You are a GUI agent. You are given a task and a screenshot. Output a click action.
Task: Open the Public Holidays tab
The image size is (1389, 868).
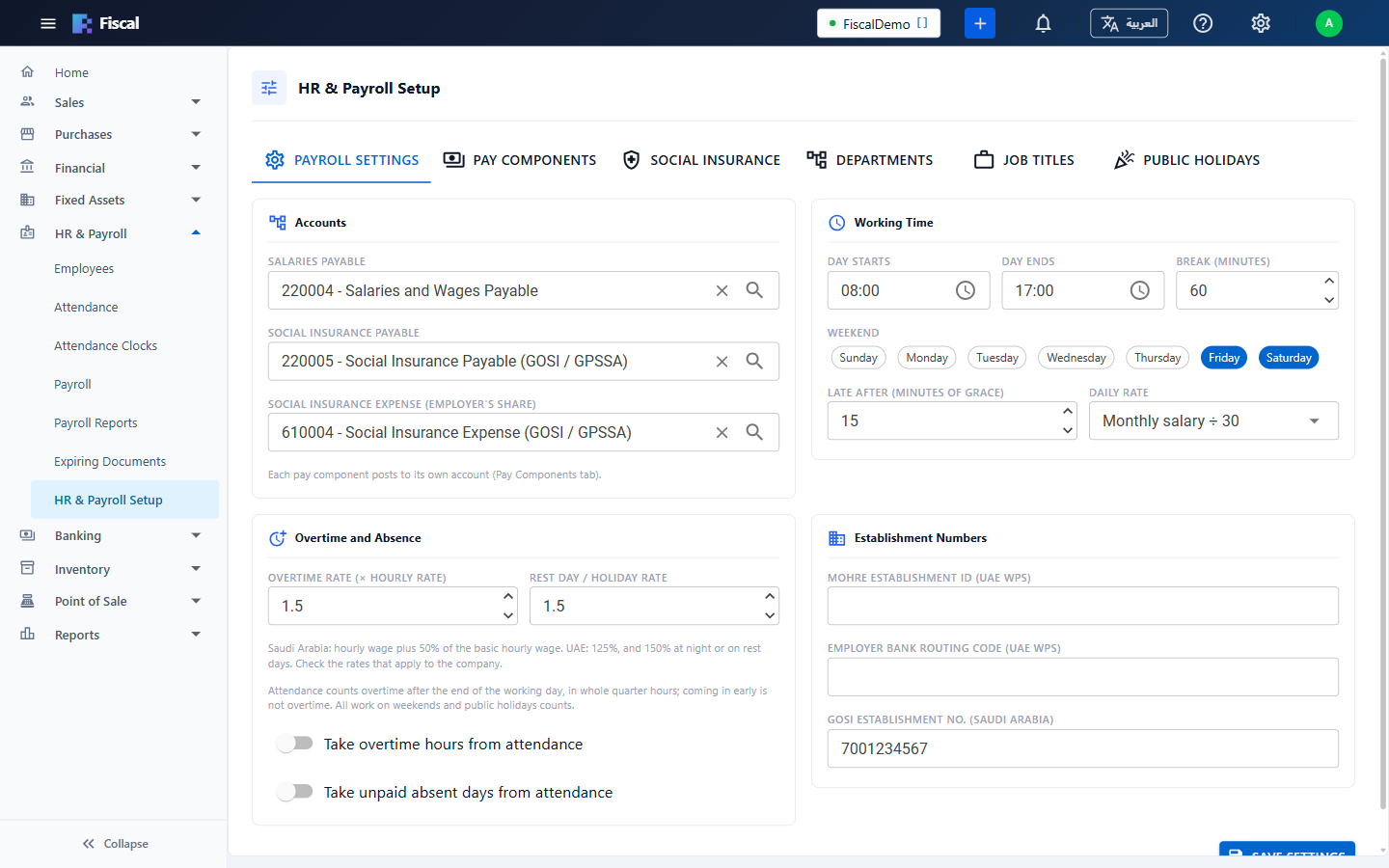[x=1187, y=160]
